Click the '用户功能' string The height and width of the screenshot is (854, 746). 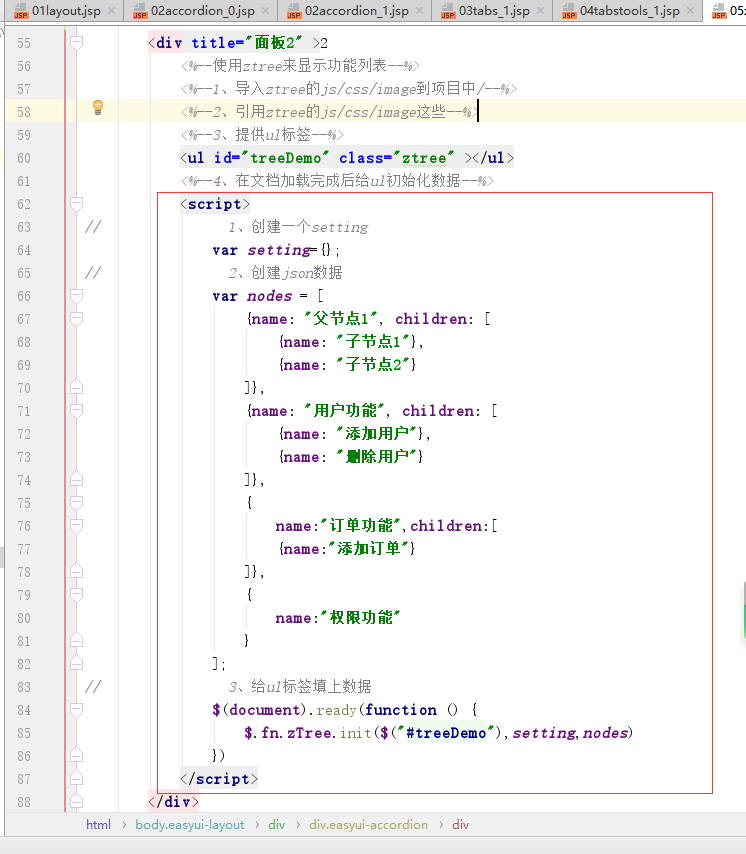click(345, 411)
